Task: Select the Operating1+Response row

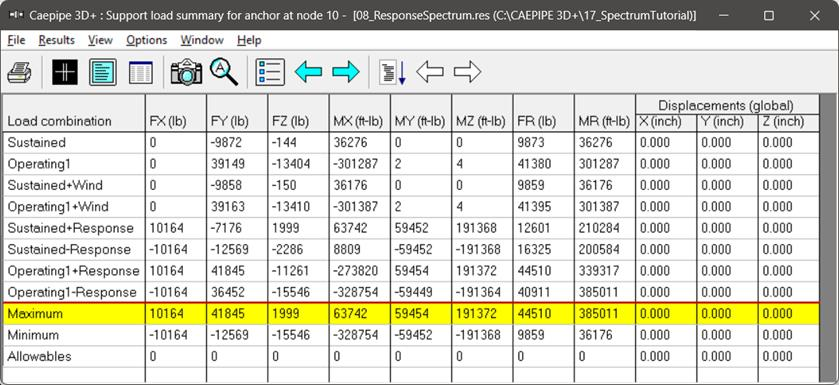Action: tap(411, 271)
